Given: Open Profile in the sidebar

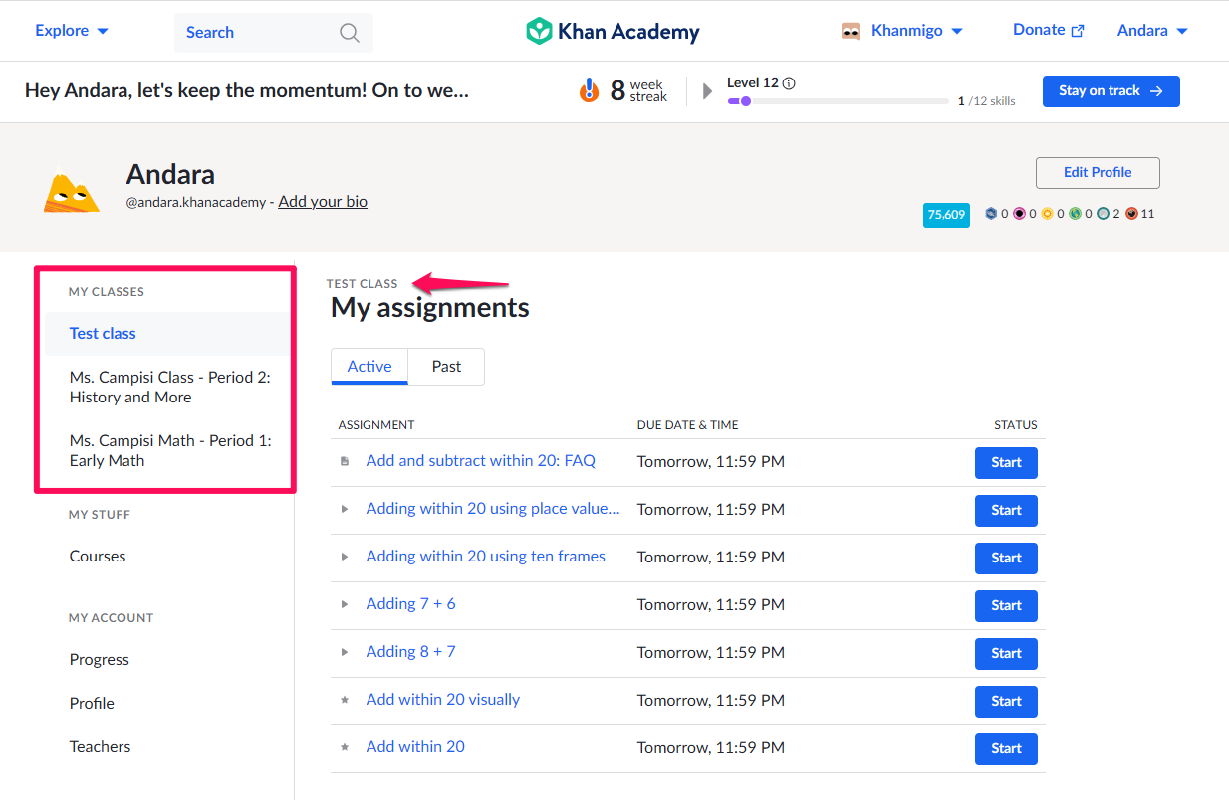Looking at the screenshot, I should pyautogui.click(x=92, y=704).
